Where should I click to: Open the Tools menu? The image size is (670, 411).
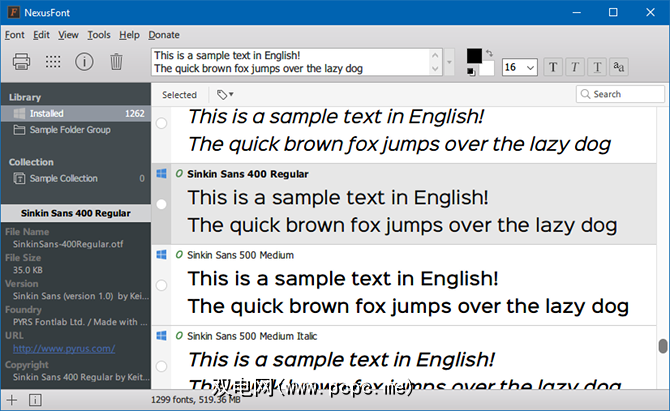99,34
